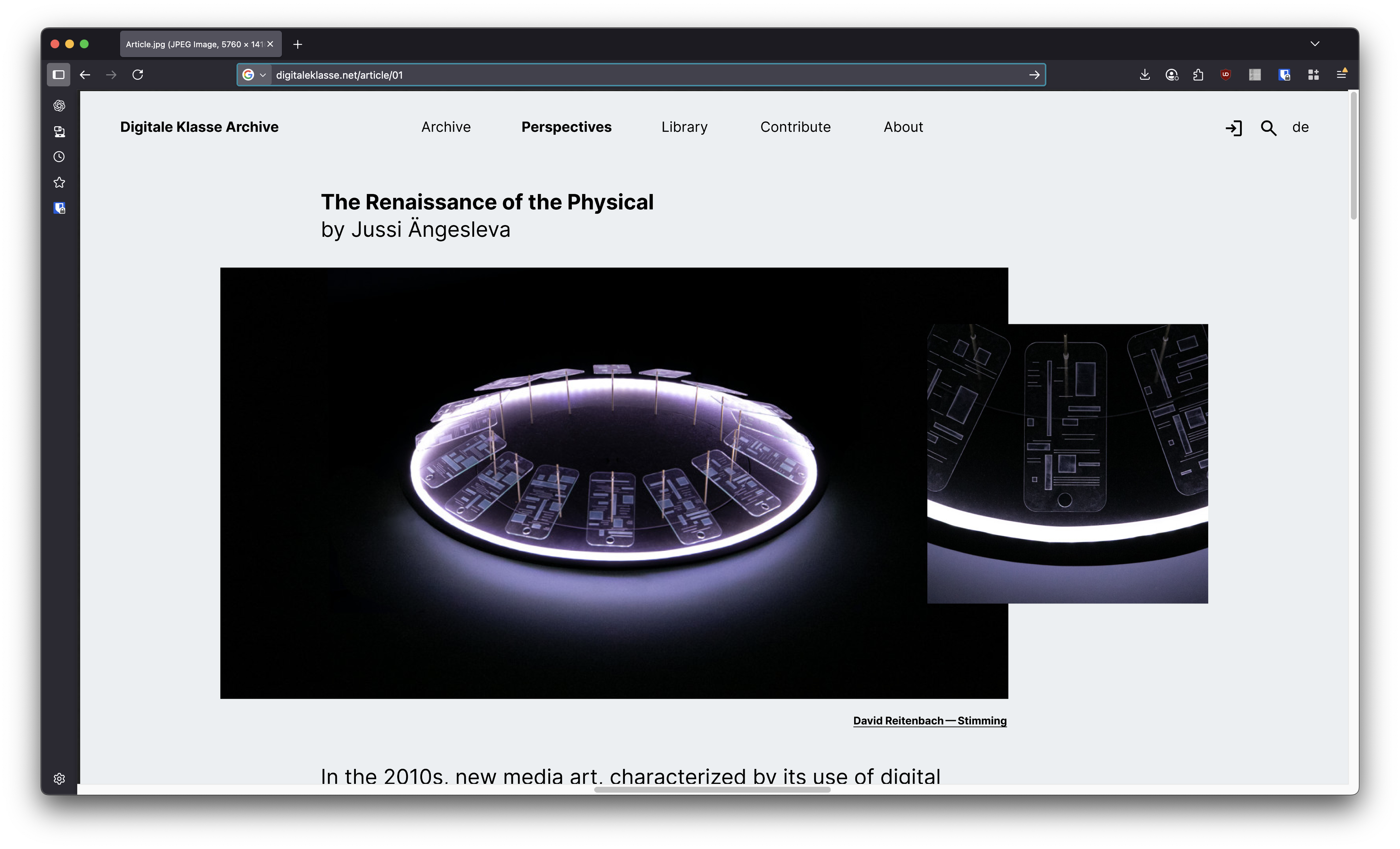Open the extensions puzzle-piece icon
This screenshot has width=1400, height=849.
point(1198,74)
